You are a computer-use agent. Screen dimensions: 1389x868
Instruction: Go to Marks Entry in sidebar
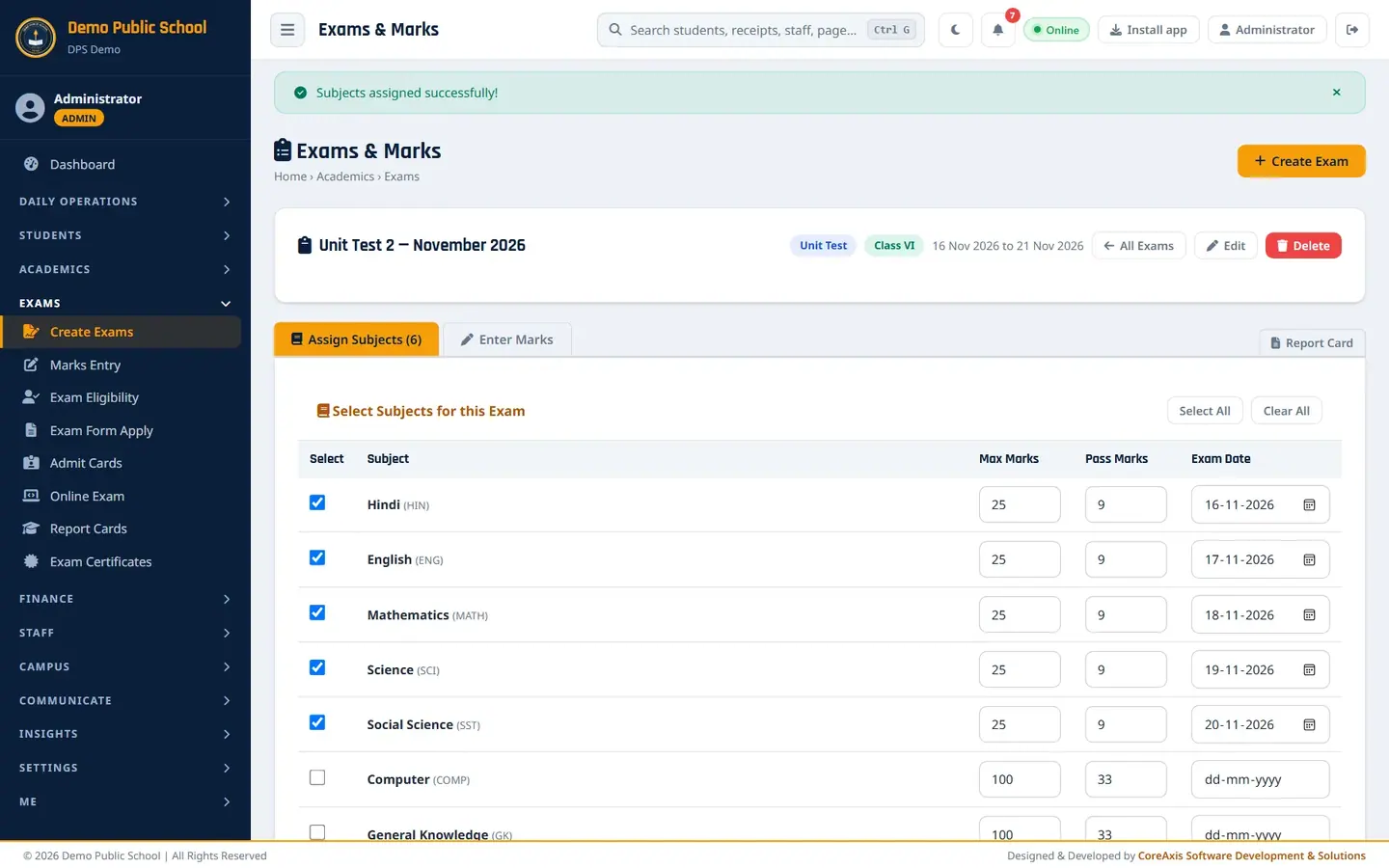coord(121,365)
